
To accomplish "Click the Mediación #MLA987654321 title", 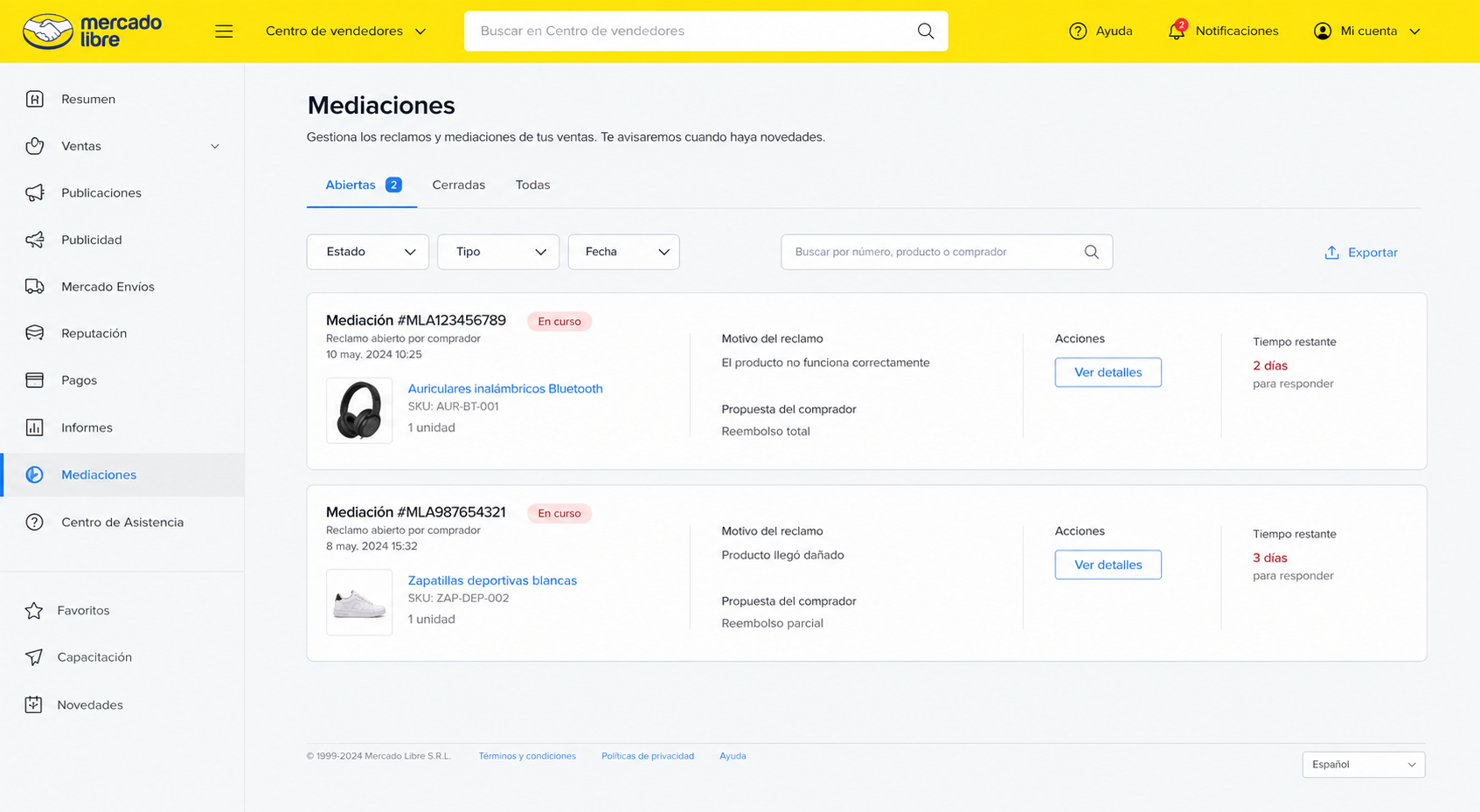I will (x=416, y=512).
